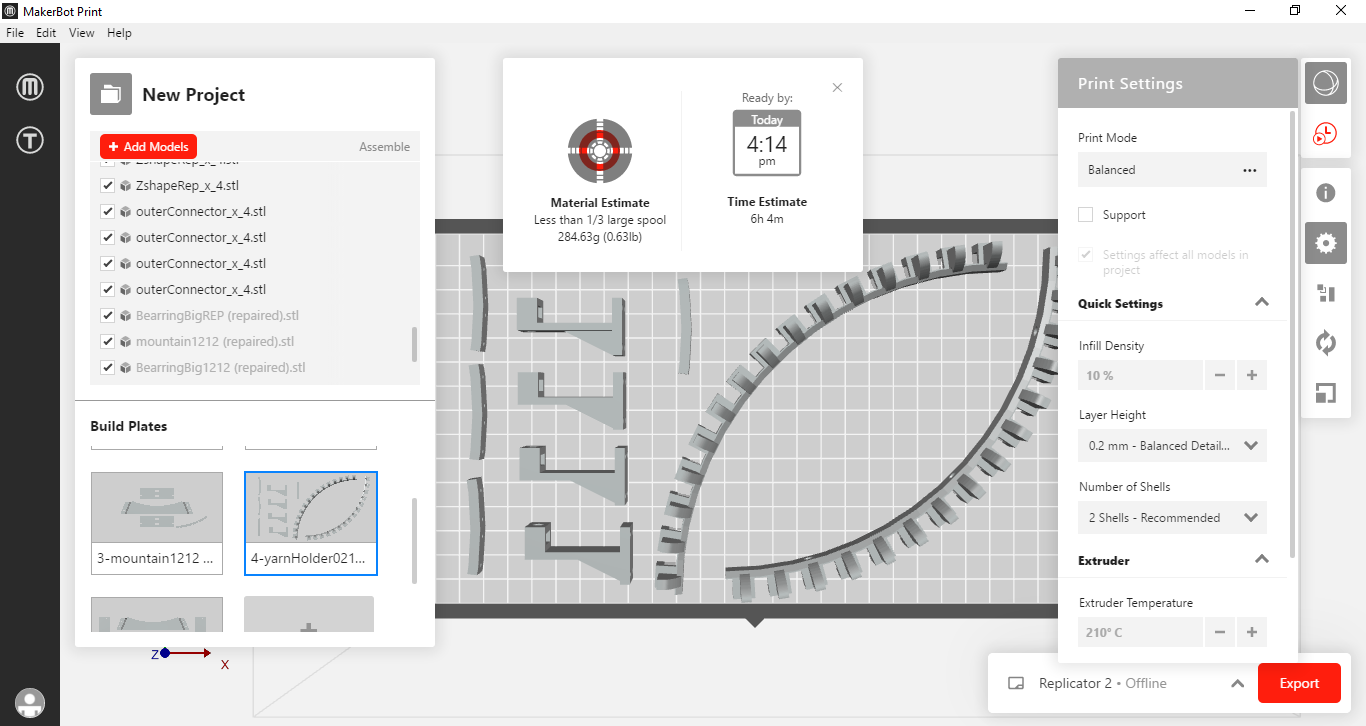Select the 3-mountain1212 build plate thumbnail
The image size is (1366, 726).
click(157, 523)
